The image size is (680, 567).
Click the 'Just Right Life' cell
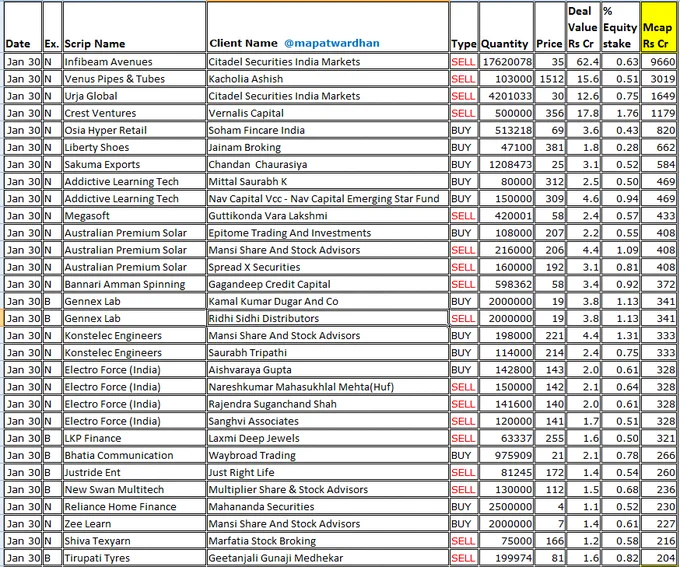click(328, 472)
